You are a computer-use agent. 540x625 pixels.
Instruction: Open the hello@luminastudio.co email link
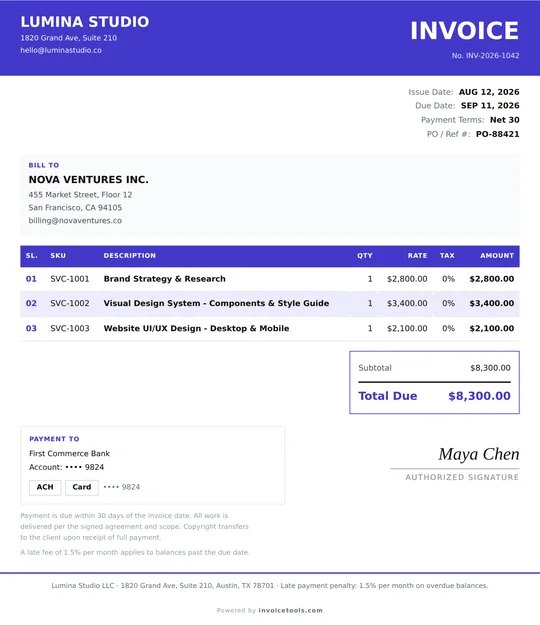point(61,50)
